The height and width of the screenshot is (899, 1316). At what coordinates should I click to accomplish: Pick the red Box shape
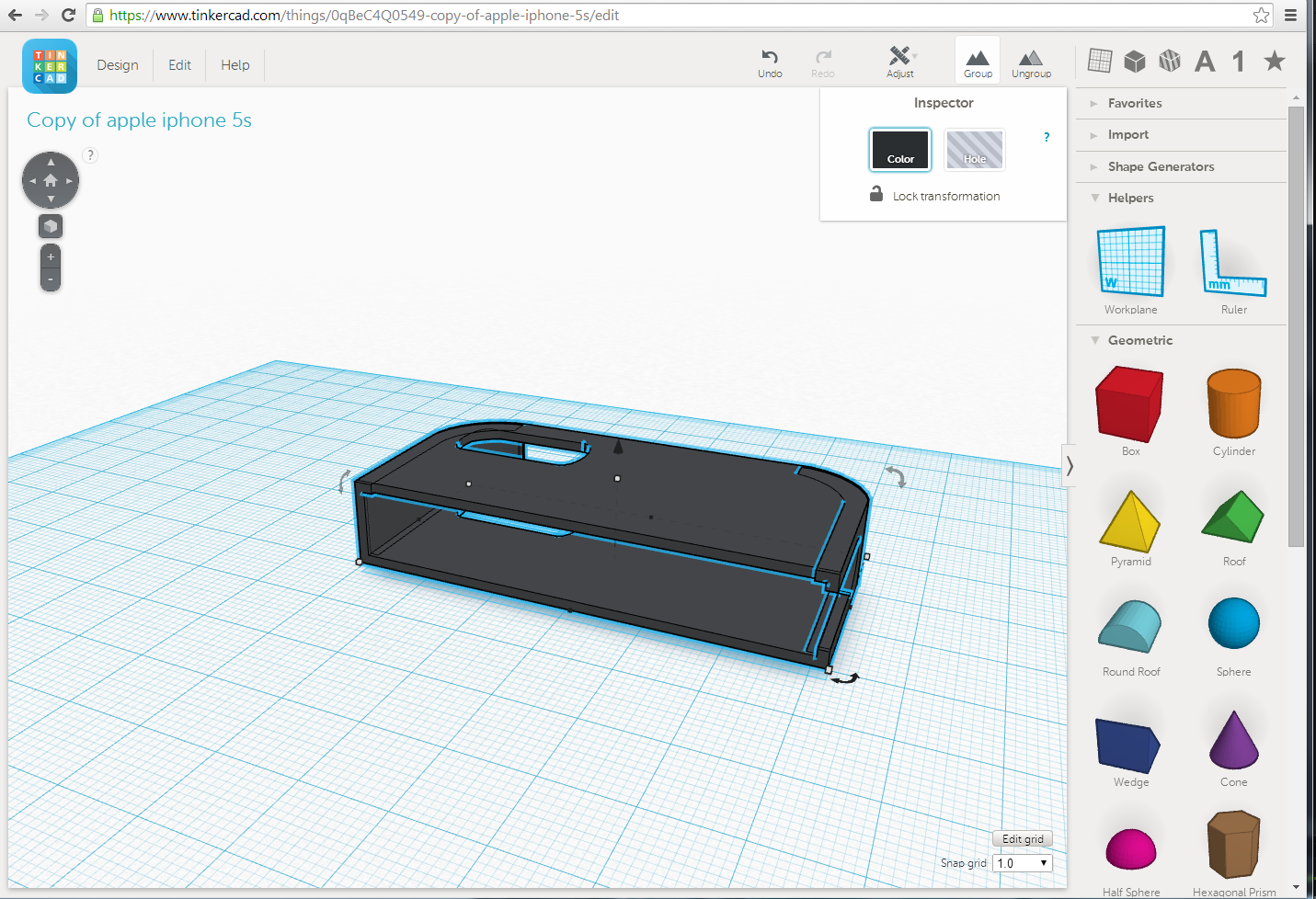pos(1130,405)
